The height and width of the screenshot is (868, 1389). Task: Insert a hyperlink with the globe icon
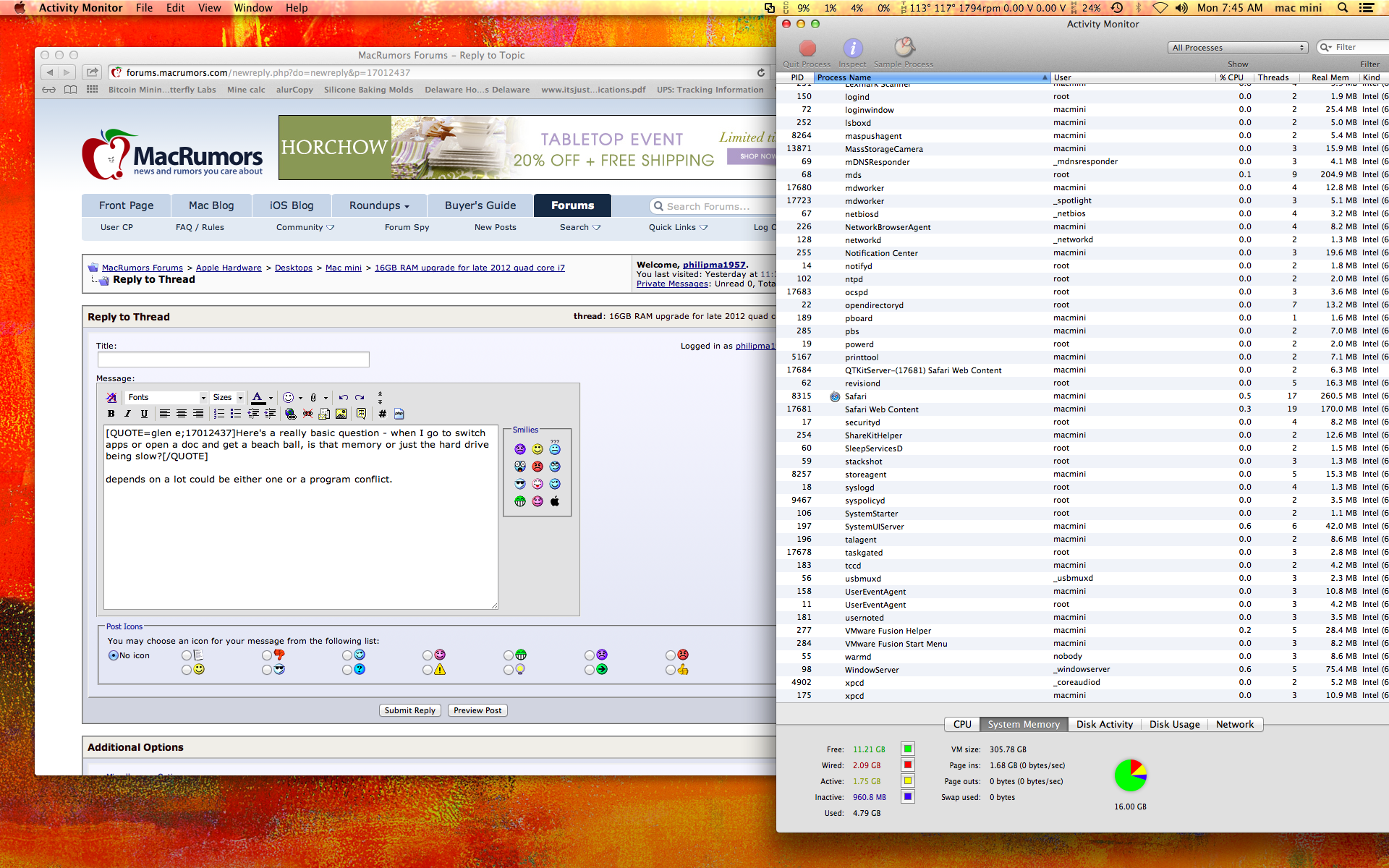tap(290, 414)
